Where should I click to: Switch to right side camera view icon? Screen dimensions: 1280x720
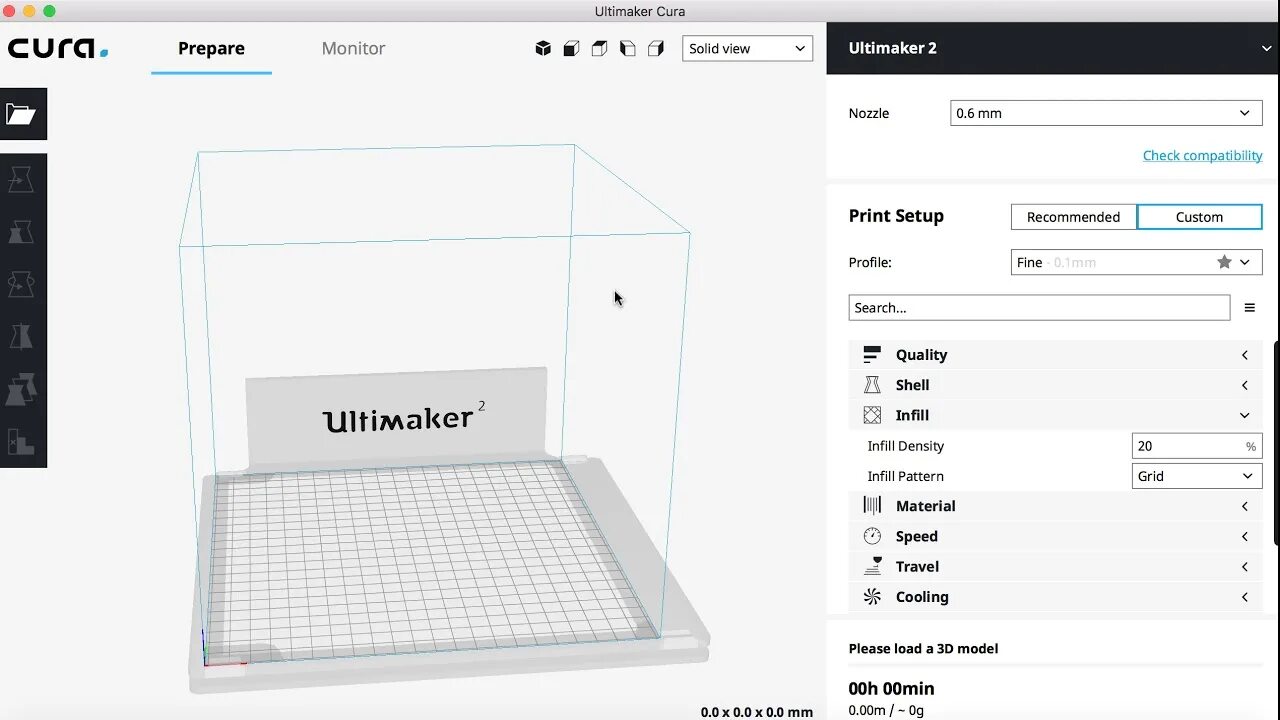point(655,48)
